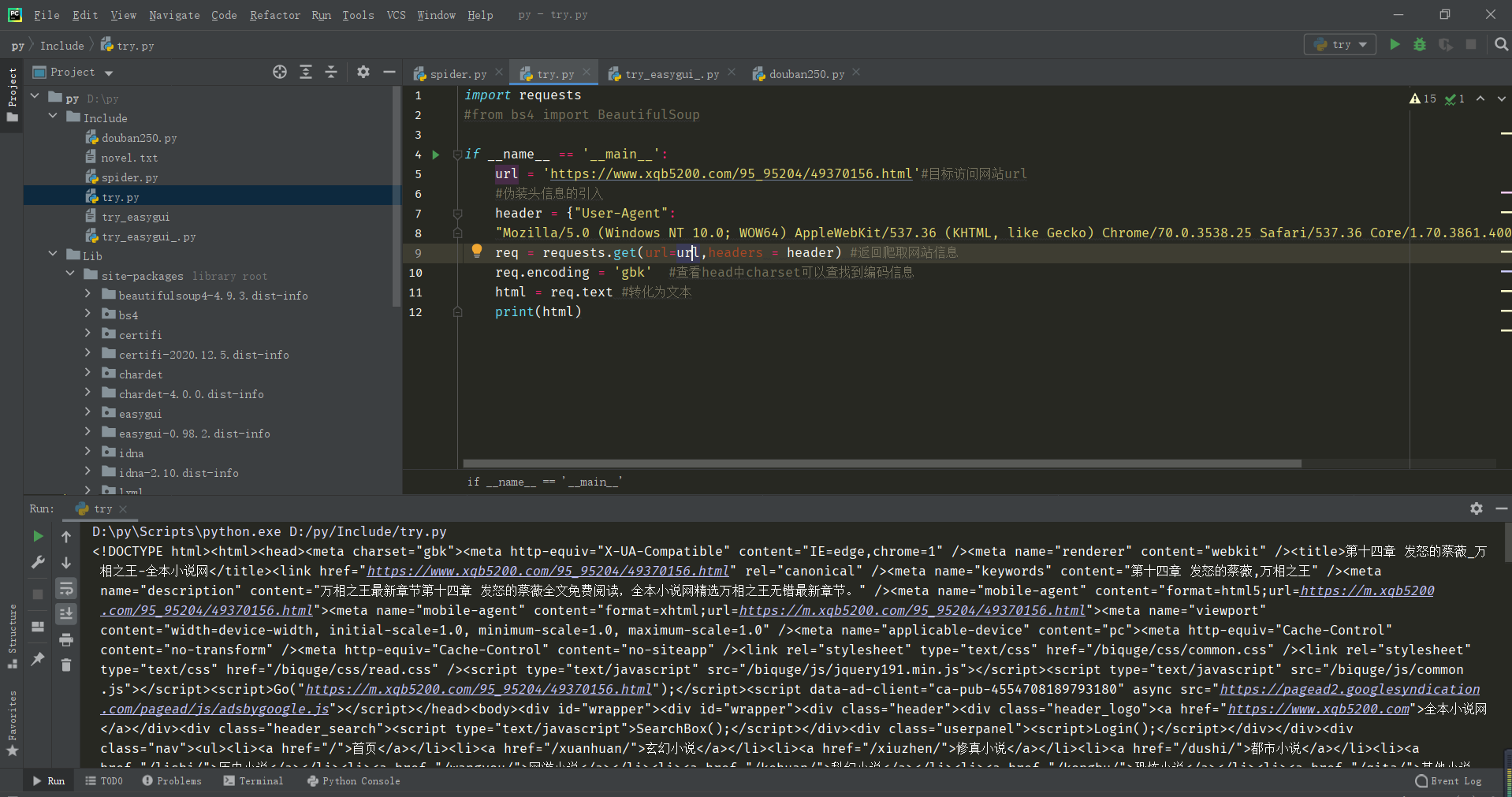Expand the chardet folder
This screenshot has height=797, width=1512.
88,373
